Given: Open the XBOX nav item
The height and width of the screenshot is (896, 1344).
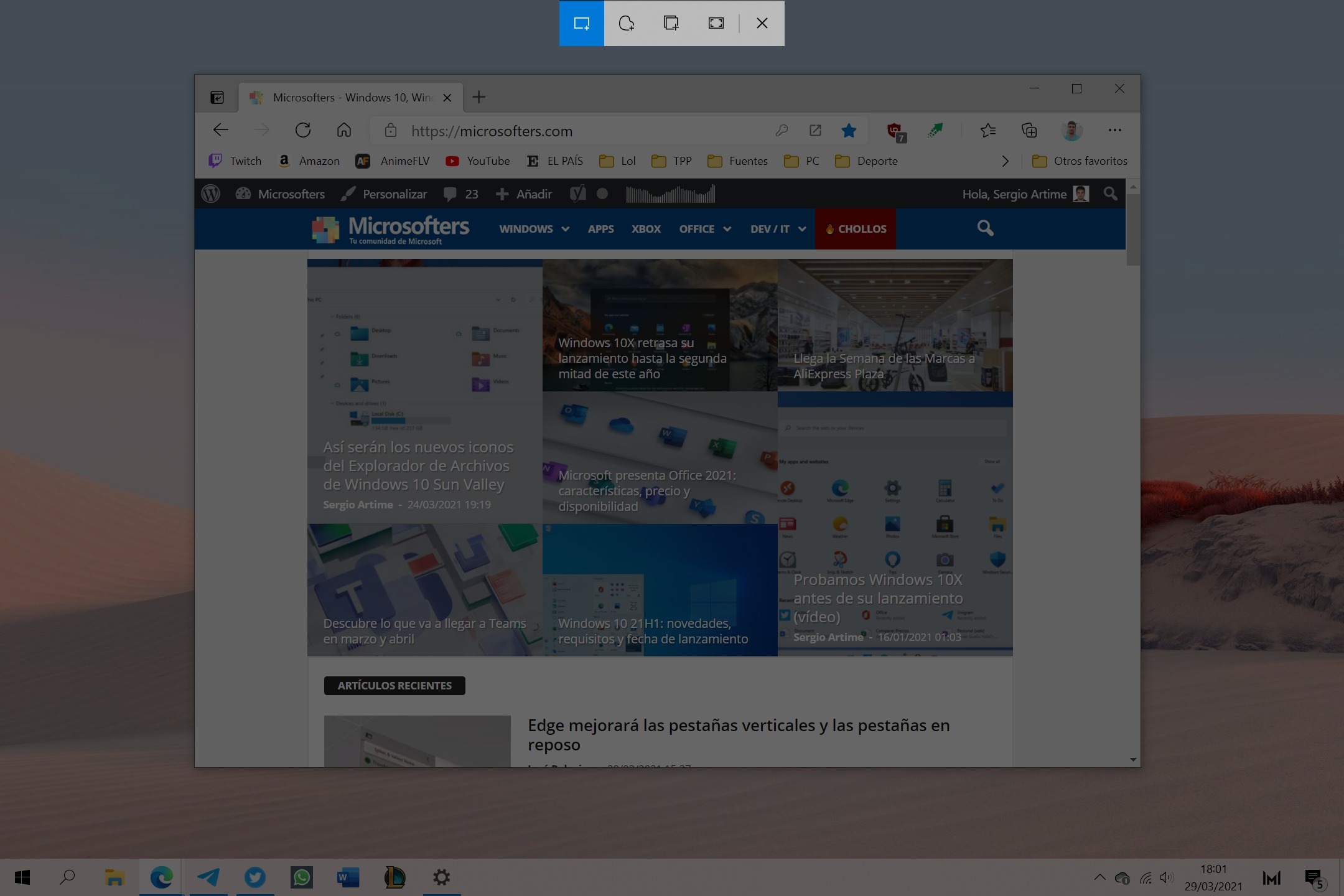Looking at the screenshot, I should 646,229.
